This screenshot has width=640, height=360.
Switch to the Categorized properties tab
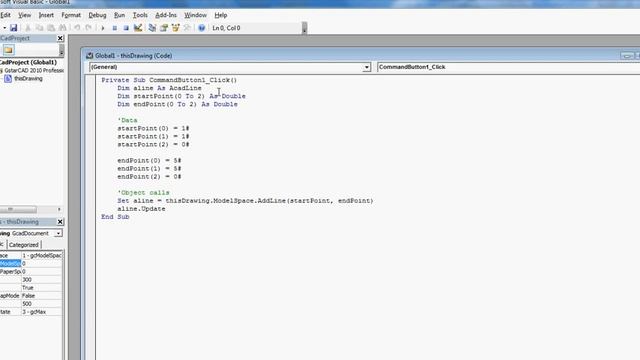pos(24,245)
